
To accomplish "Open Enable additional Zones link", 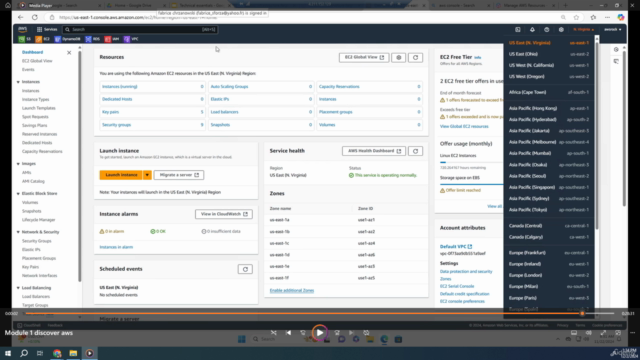I will pos(292,290).
